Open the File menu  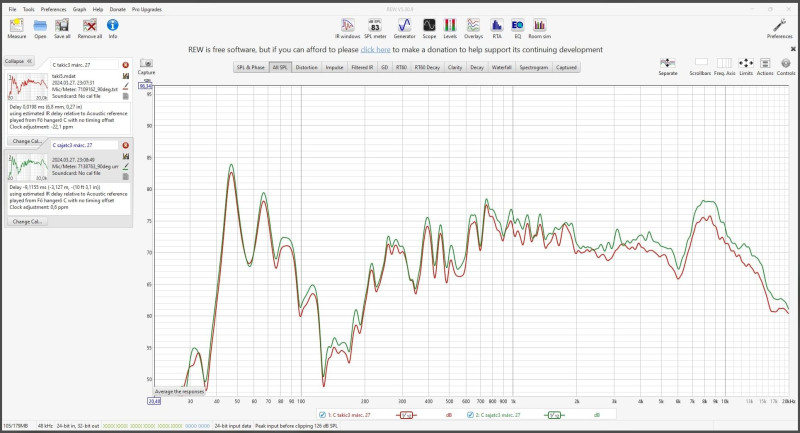point(12,9)
